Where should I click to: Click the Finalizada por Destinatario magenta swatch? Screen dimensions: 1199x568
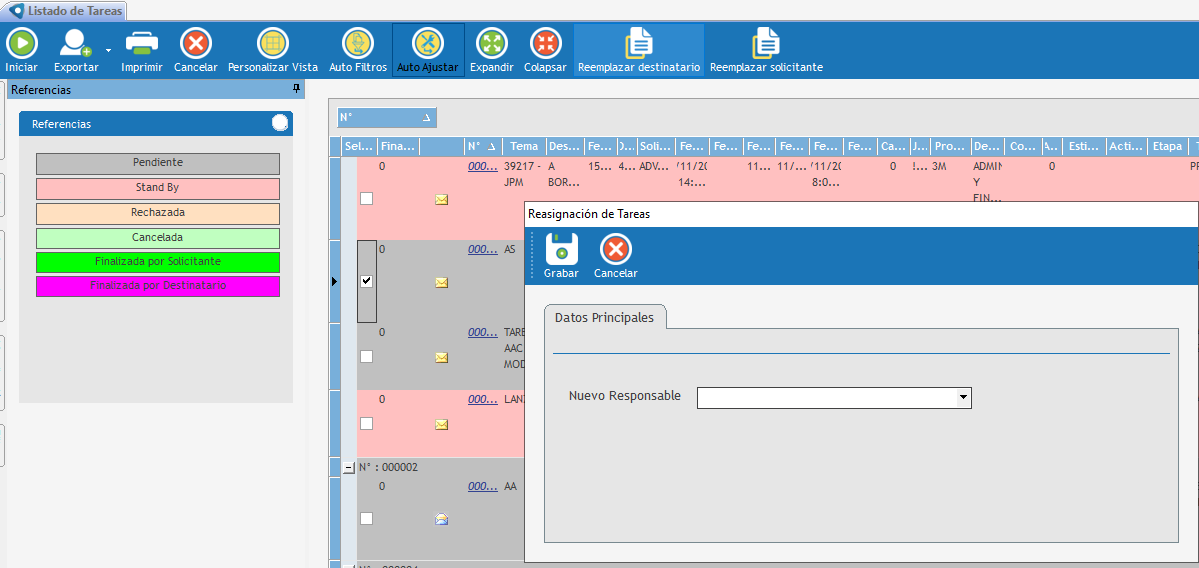tap(158, 286)
